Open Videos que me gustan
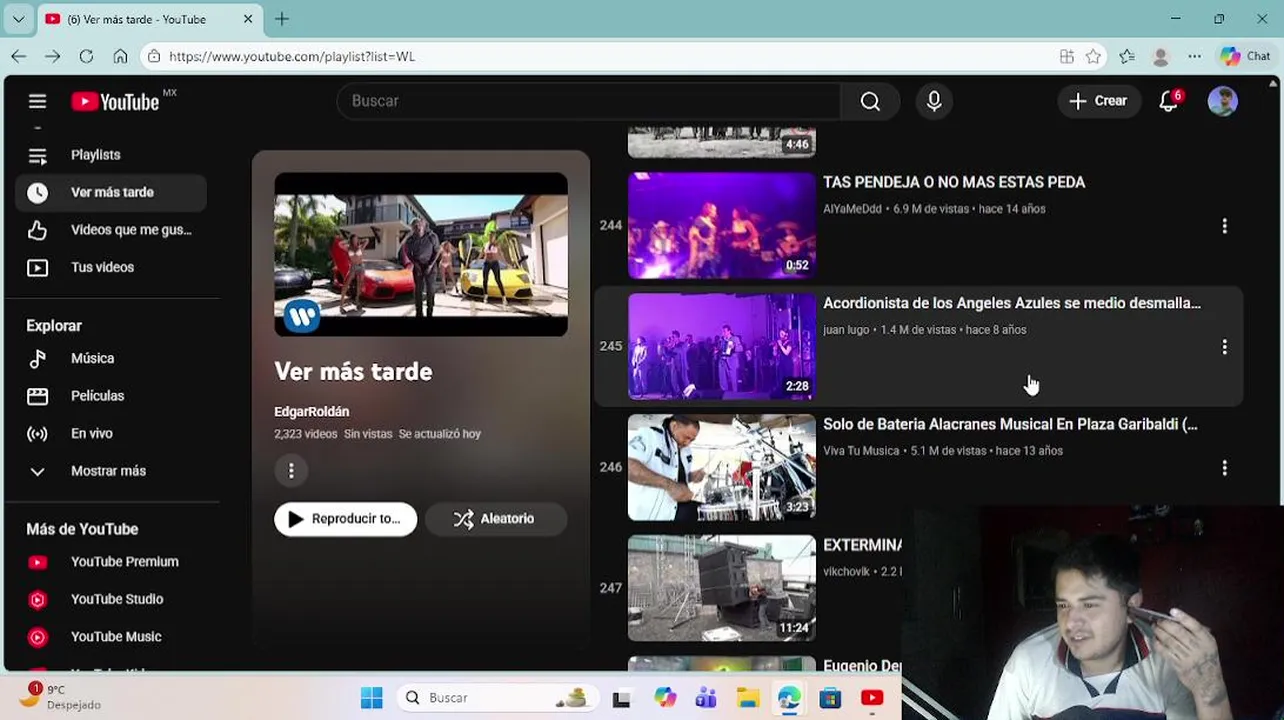 tap(110, 230)
